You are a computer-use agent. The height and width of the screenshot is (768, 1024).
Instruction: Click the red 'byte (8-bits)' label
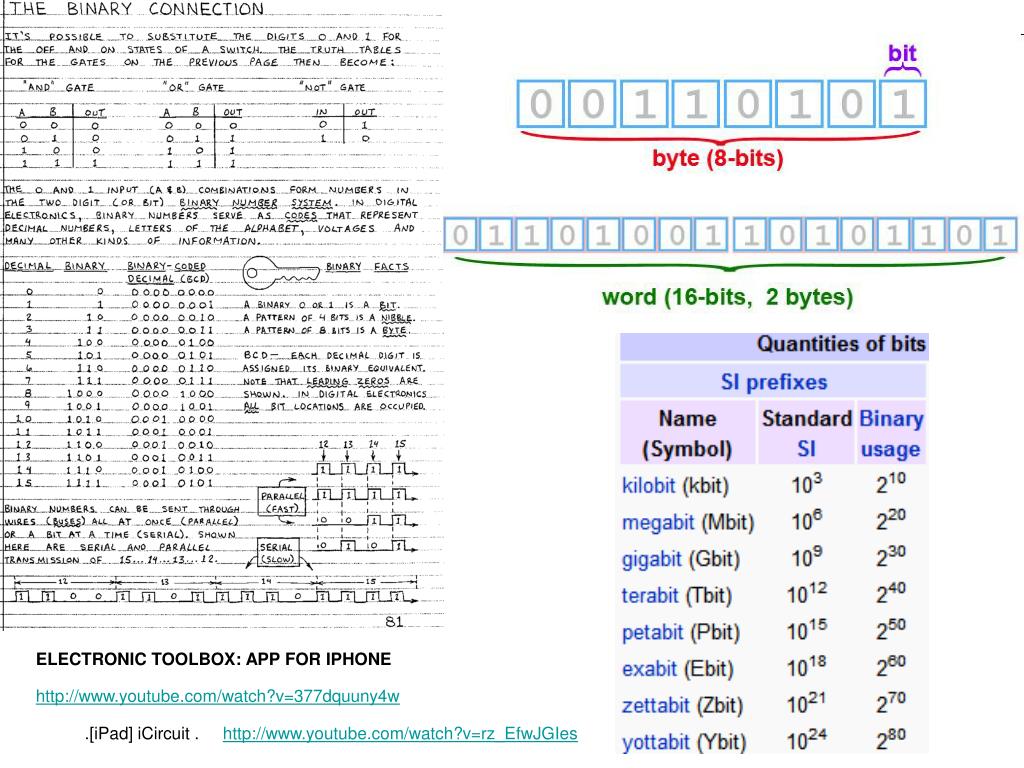pyautogui.click(x=718, y=158)
